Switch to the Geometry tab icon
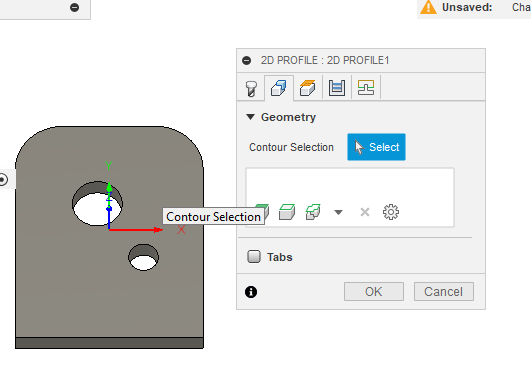531x376 pixels. (x=279, y=88)
